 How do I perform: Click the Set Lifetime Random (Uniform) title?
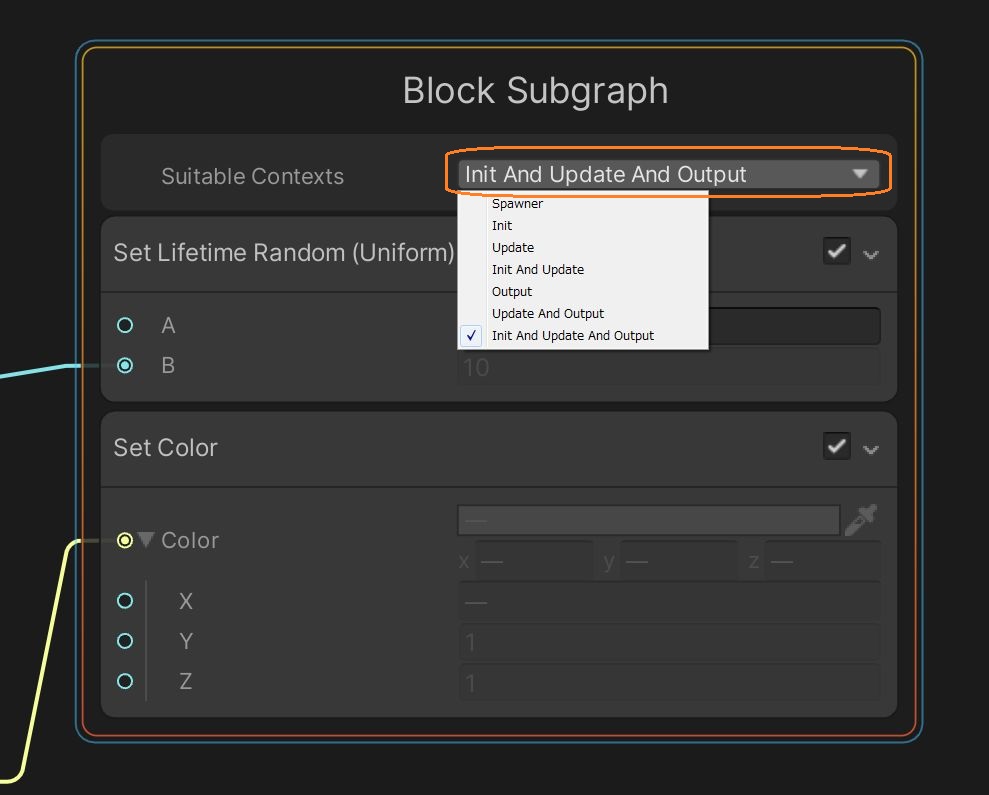point(284,252)
